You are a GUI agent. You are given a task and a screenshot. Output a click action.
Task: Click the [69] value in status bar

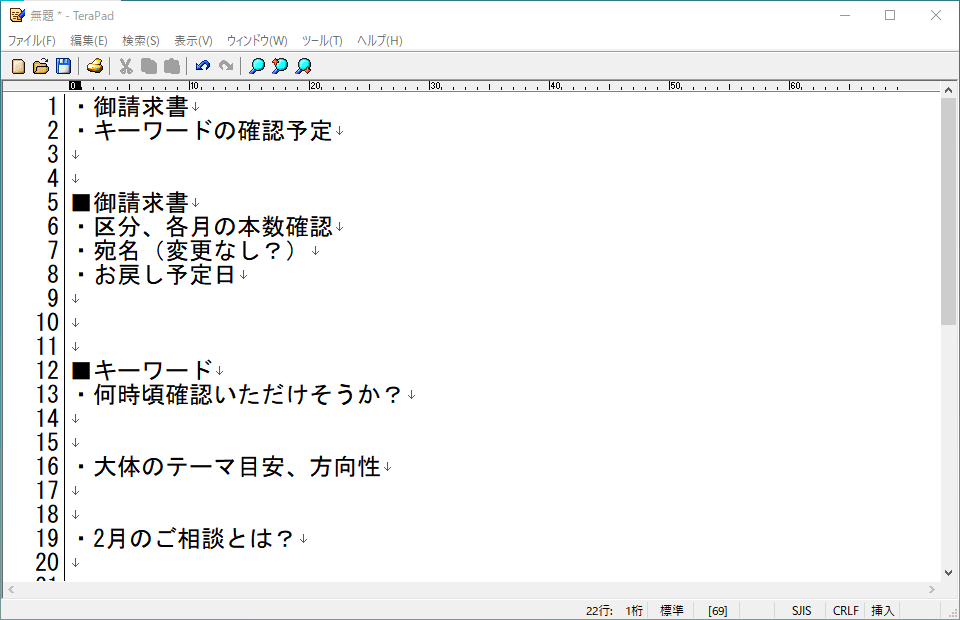pyautogui.click(x=718, y=610)
